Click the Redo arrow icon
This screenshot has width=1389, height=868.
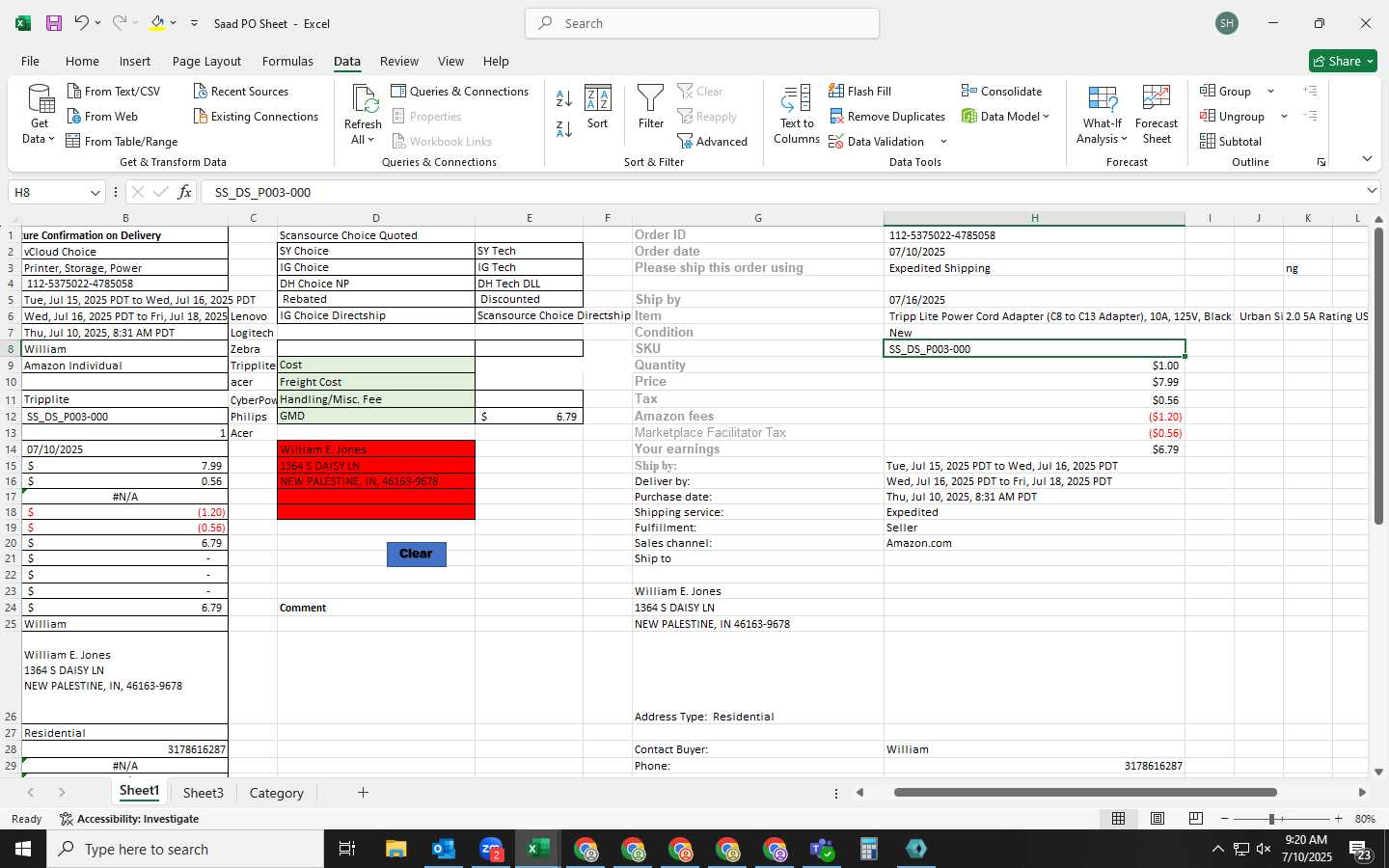point(119,23)
